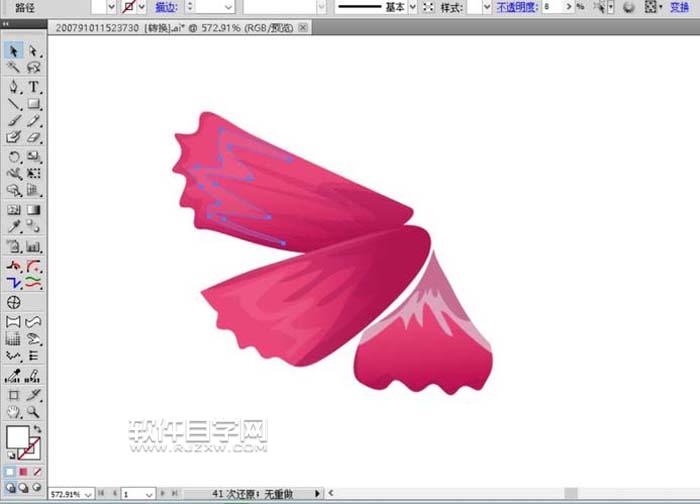The height and width of the screenshot is (504, 700).
Task: Choose the Type tool
Action: point(33,86)
